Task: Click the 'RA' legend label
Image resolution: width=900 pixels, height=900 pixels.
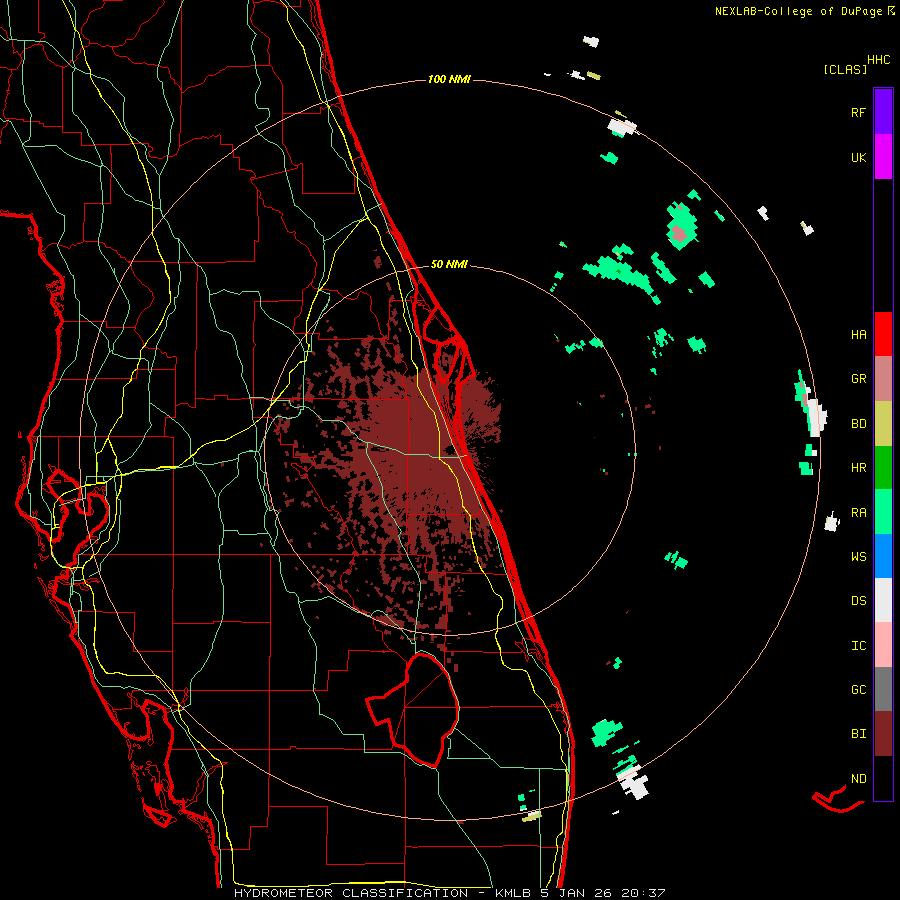Action: tap(858, 513)
